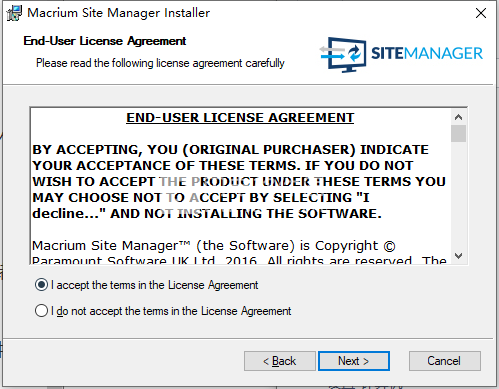Cancel the installation
The image size is (499, 389).
444,361
